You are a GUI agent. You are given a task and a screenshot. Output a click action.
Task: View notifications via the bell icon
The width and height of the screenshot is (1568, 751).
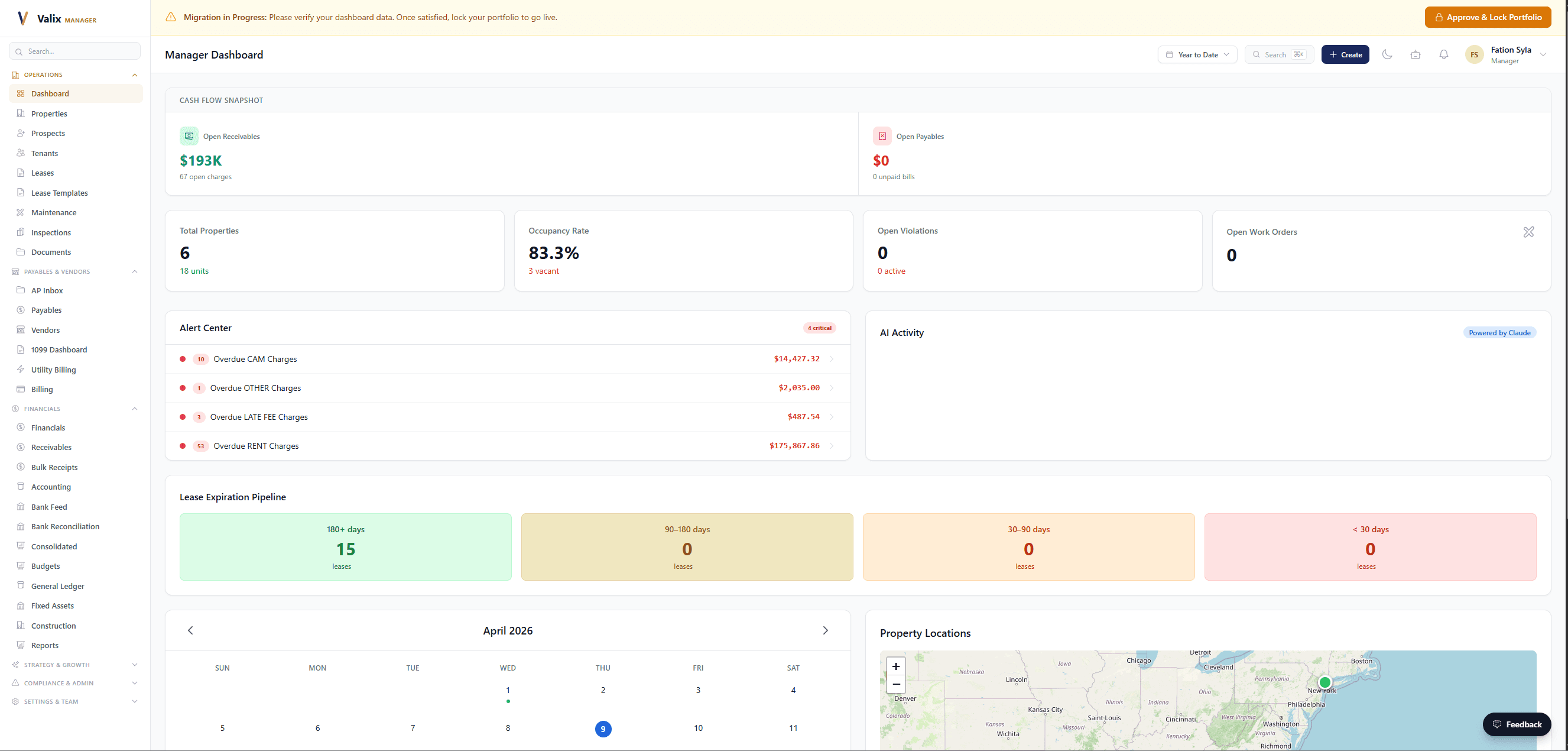coord(1443,54)
